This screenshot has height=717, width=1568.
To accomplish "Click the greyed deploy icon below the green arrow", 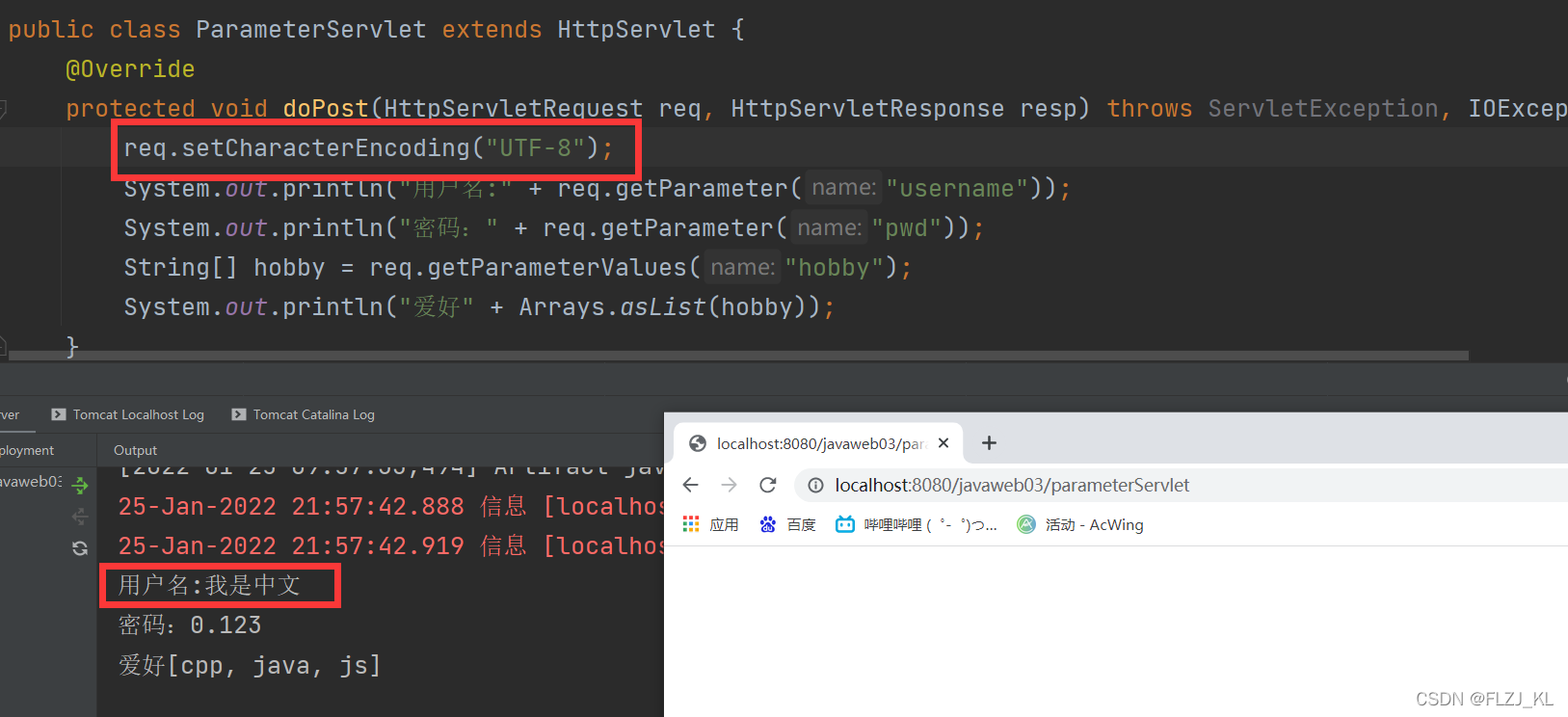I will point(80,517).
